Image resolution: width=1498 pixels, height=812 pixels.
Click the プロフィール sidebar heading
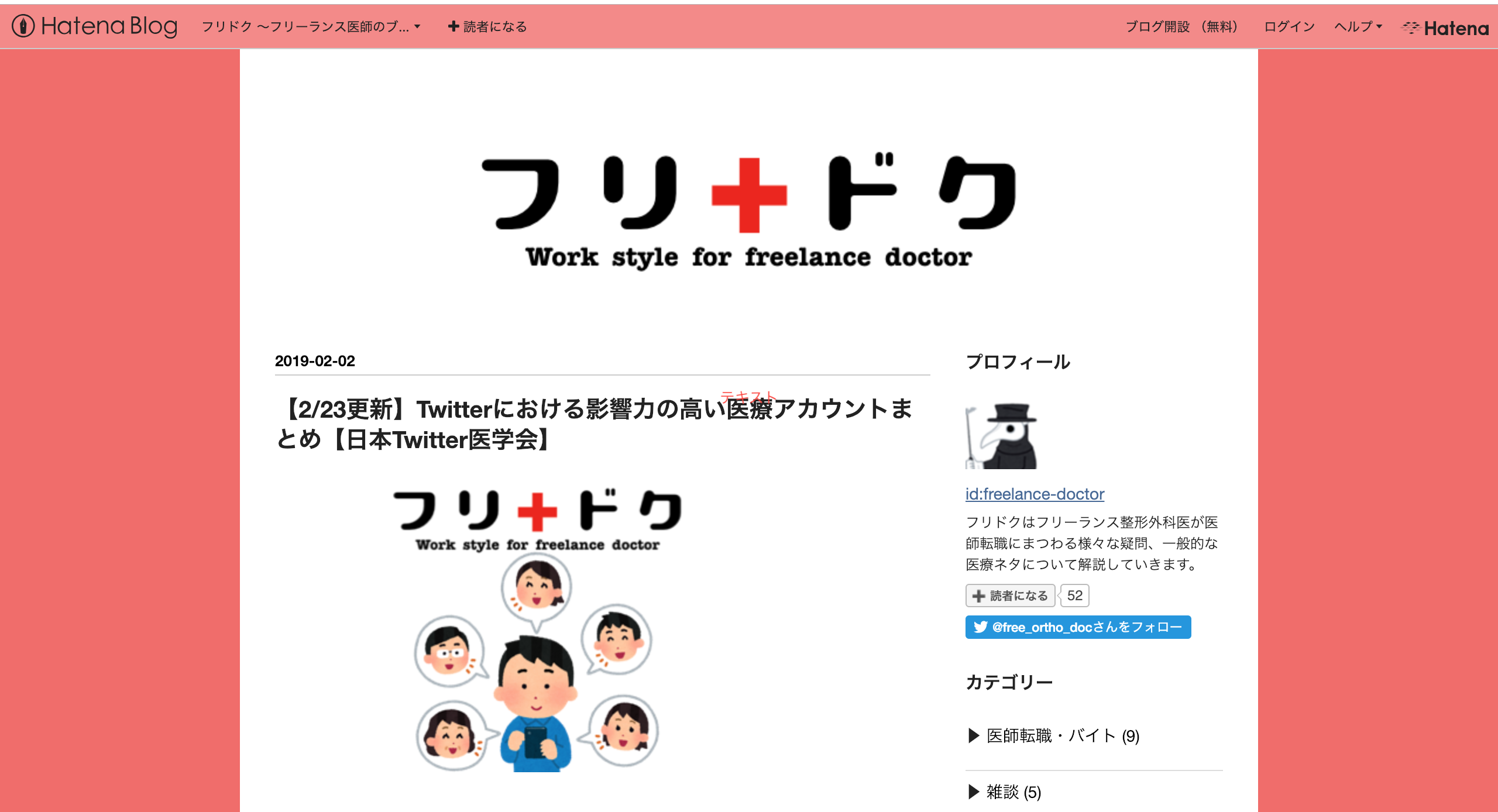1018,362
